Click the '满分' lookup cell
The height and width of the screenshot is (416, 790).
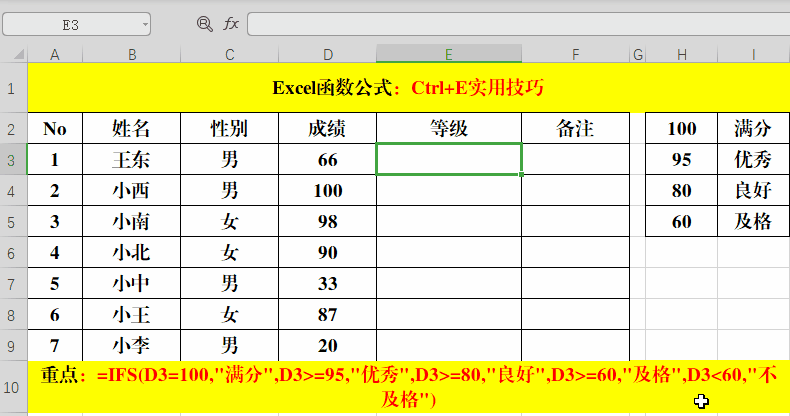tap(754, 128)
